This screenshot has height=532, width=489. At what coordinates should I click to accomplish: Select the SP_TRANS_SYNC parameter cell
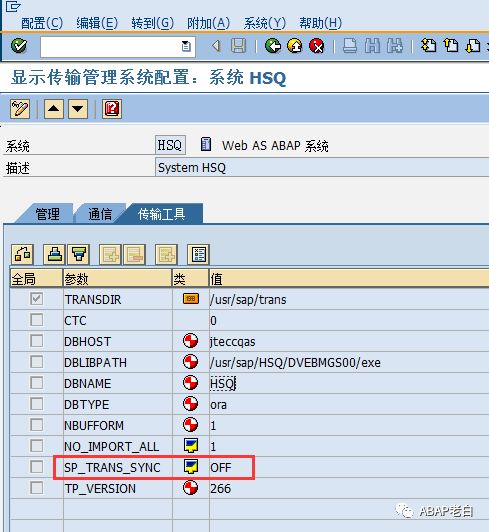tap(117, 468)
